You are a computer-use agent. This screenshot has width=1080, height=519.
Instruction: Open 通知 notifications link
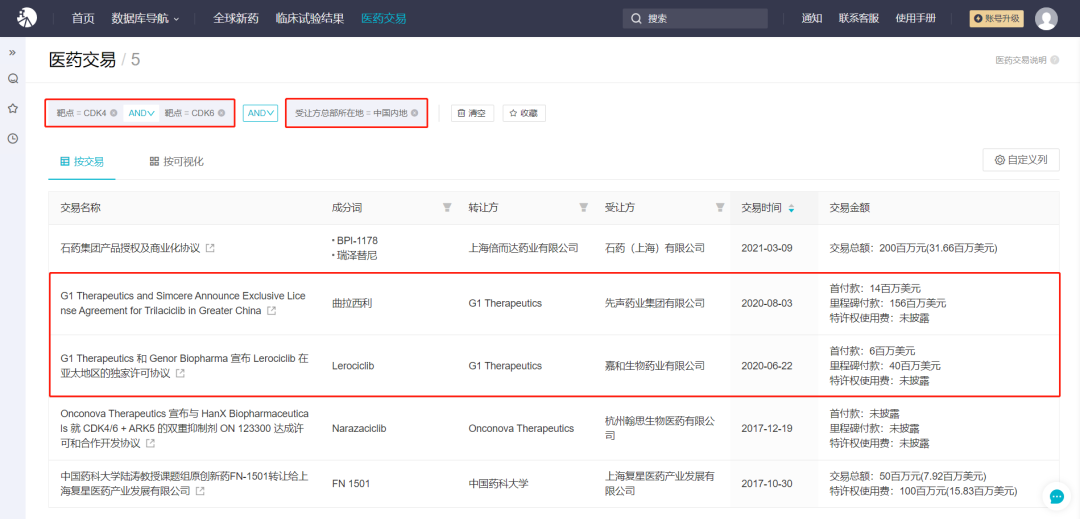(812, 19)
